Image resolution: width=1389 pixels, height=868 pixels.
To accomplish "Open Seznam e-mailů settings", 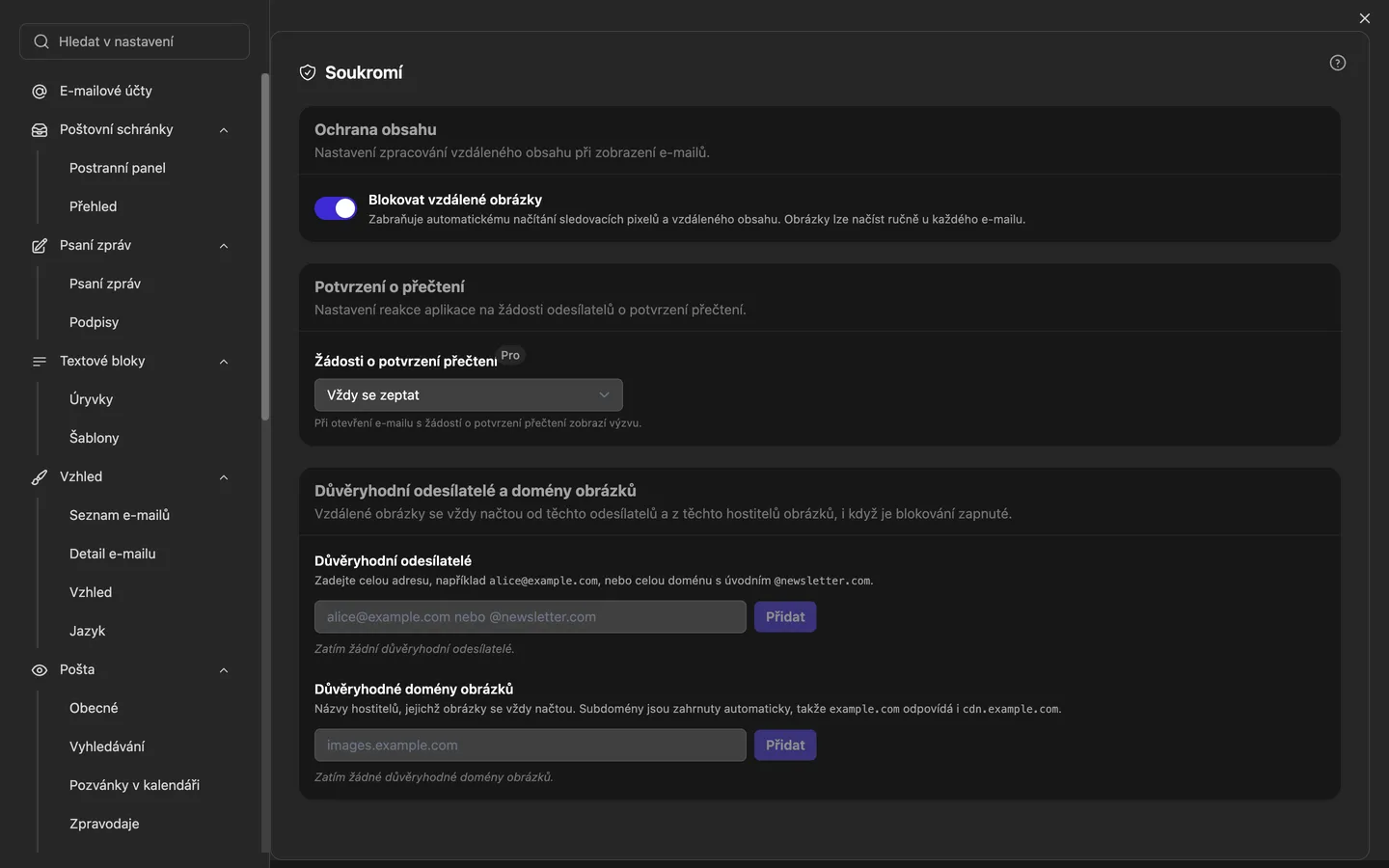I will 120,515.
